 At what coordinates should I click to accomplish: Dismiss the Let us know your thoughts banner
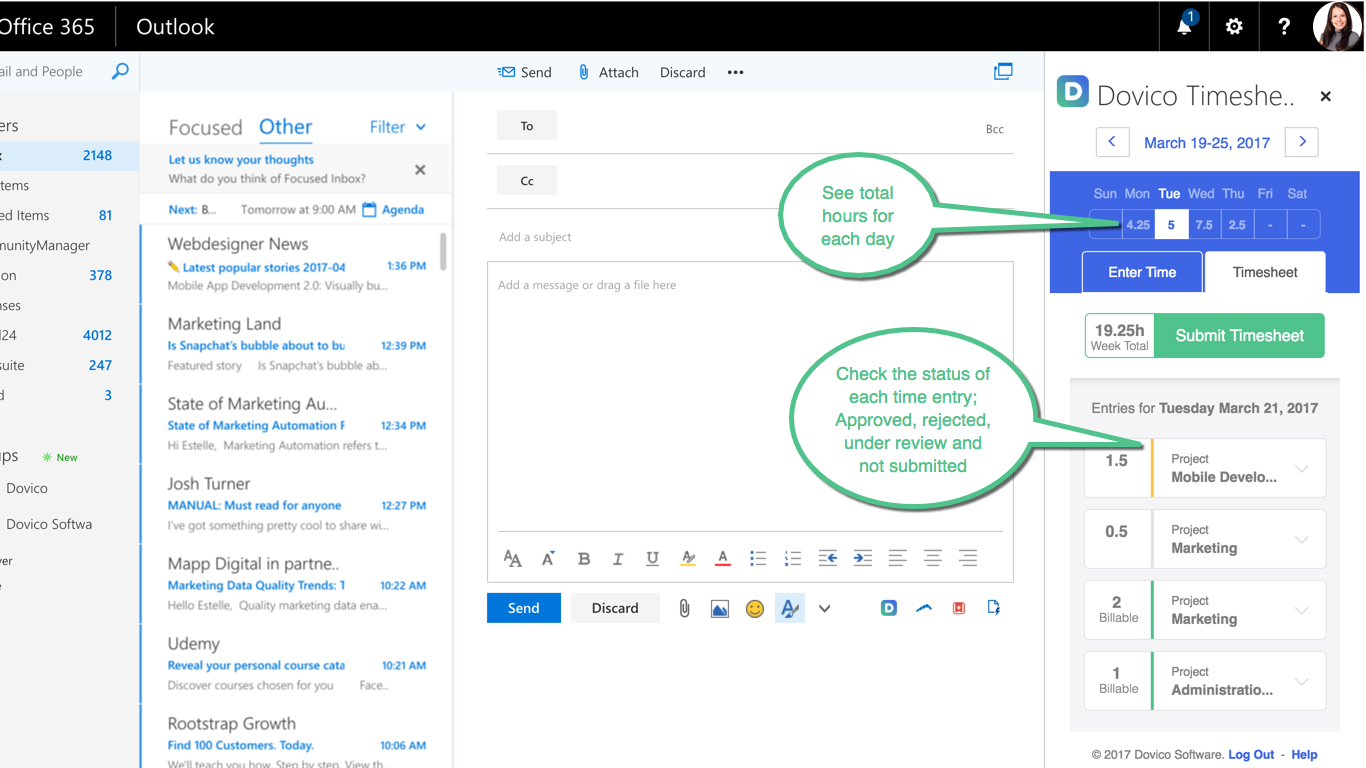point(420,169)
